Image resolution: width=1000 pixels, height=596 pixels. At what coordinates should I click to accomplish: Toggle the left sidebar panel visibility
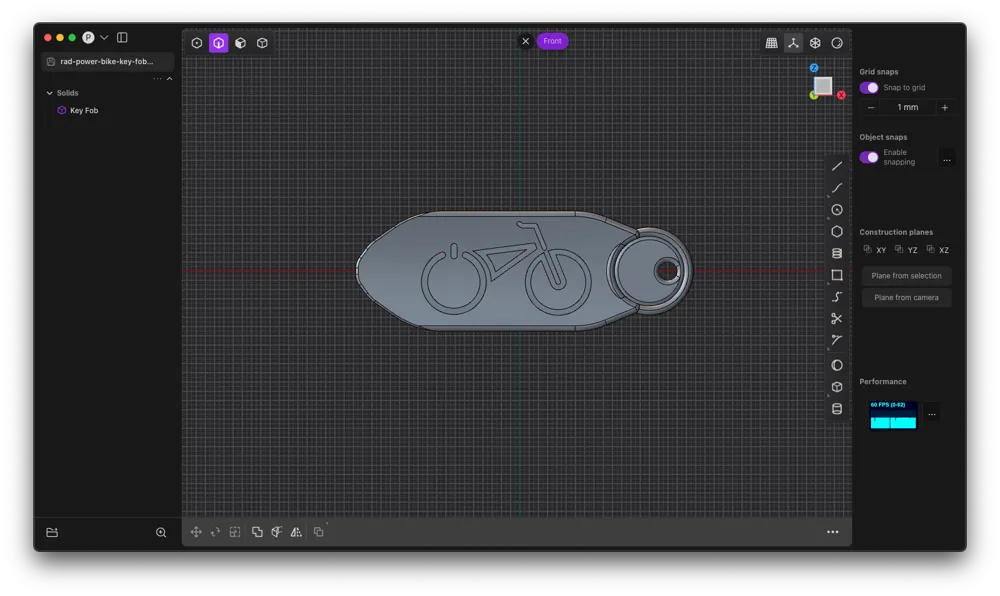click(121, 37)
